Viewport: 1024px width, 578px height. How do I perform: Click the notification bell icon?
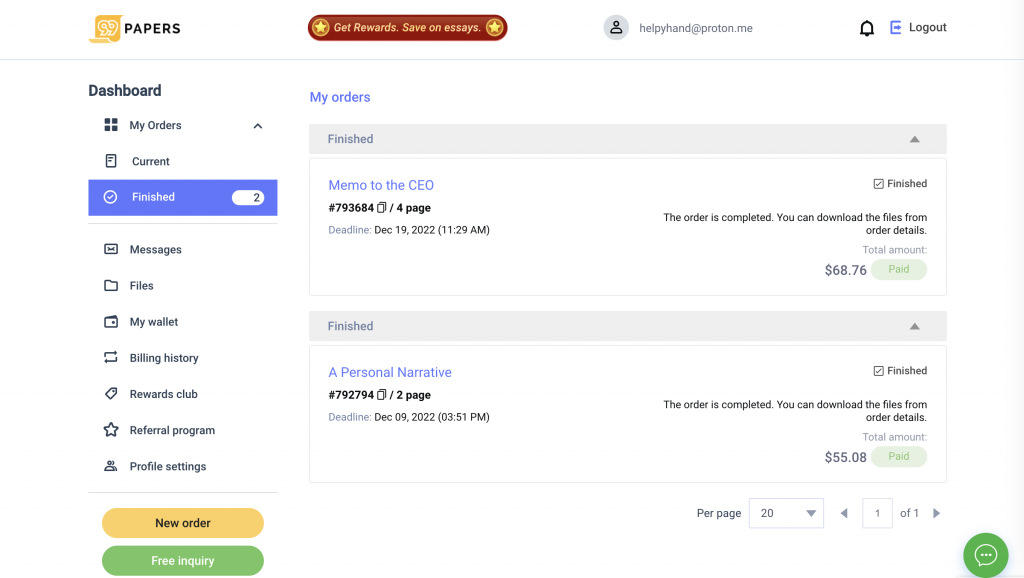[867, 28]
